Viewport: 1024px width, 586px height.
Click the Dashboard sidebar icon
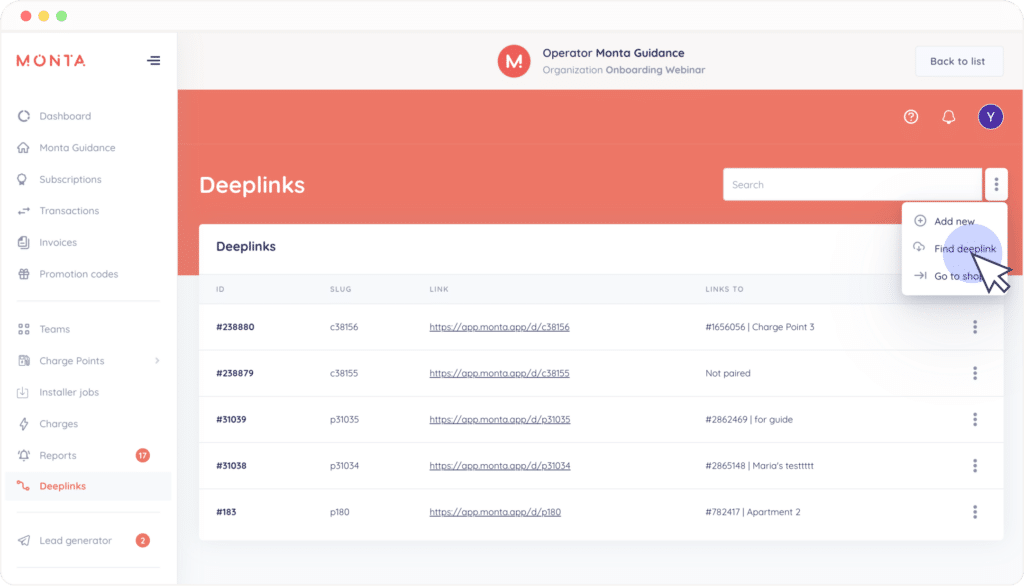pos(24,116)
